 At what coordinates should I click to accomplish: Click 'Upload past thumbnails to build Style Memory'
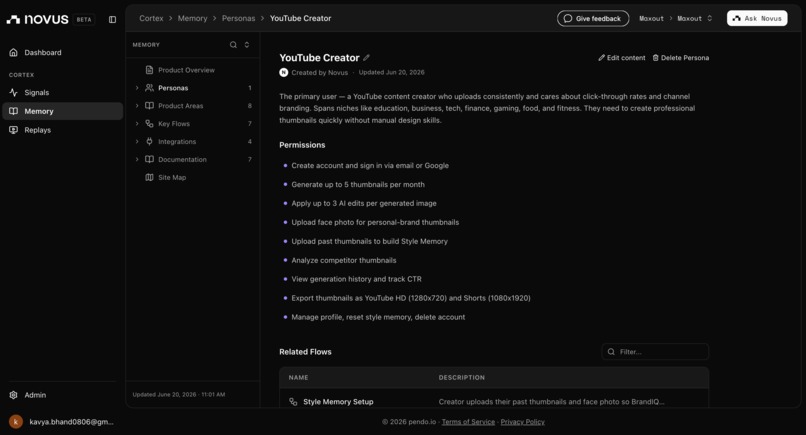click(370, 241)
